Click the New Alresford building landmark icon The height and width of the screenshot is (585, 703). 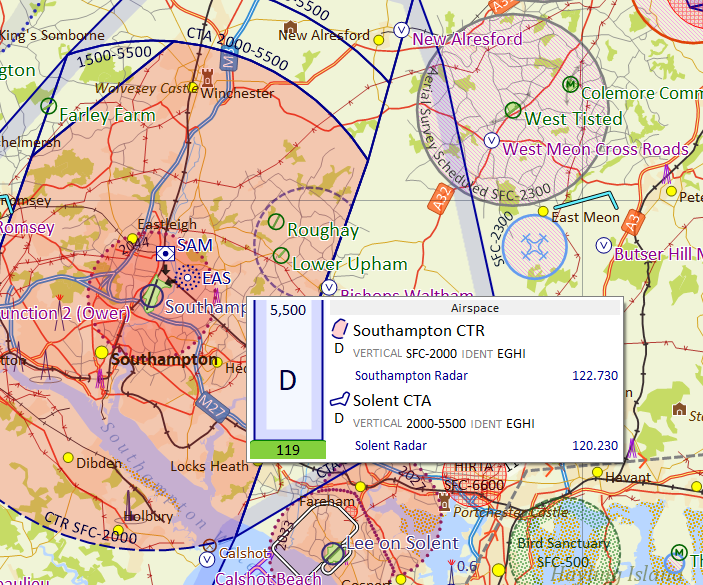click(290, 26)
